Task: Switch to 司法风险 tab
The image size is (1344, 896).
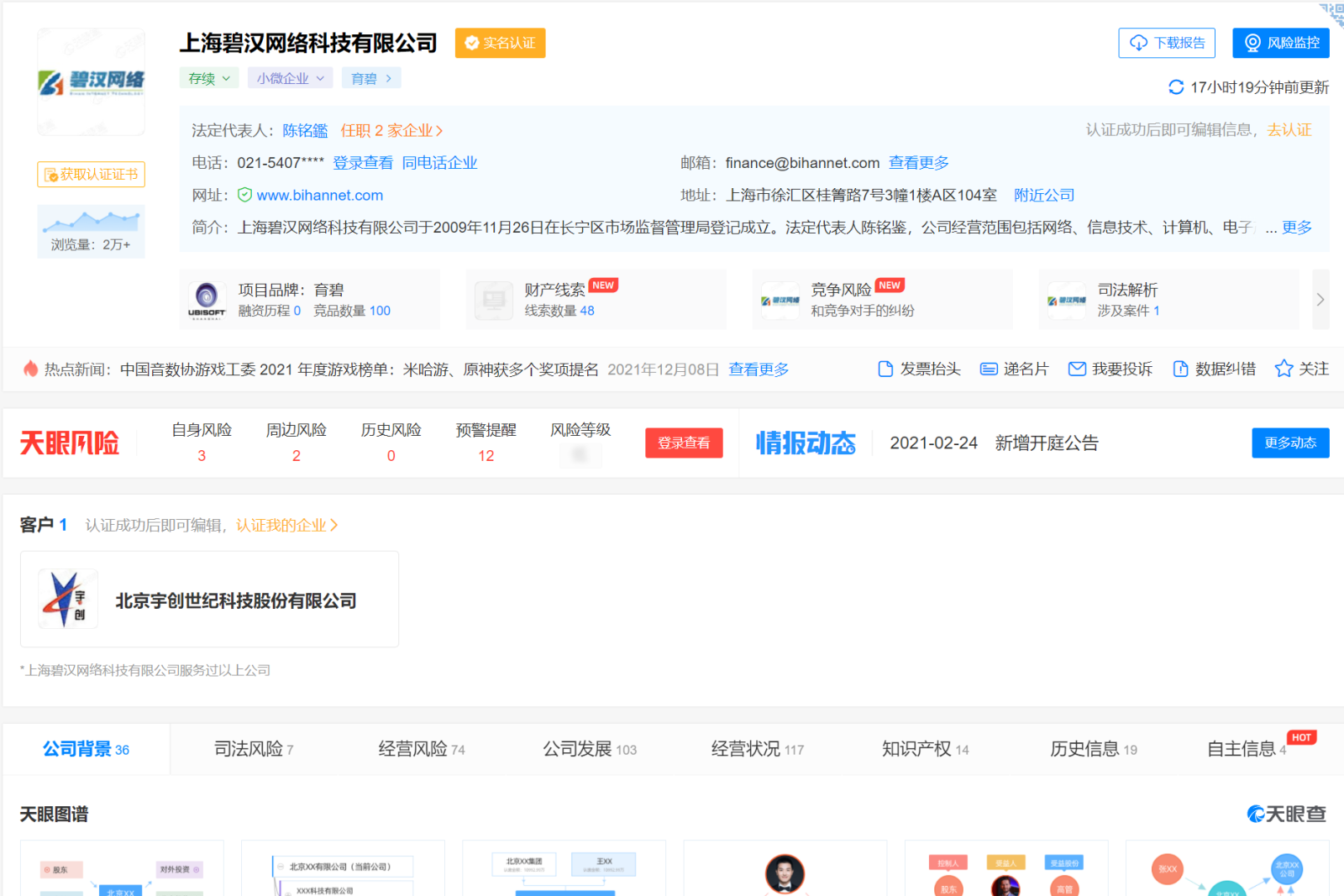Action: coord(254,749)
